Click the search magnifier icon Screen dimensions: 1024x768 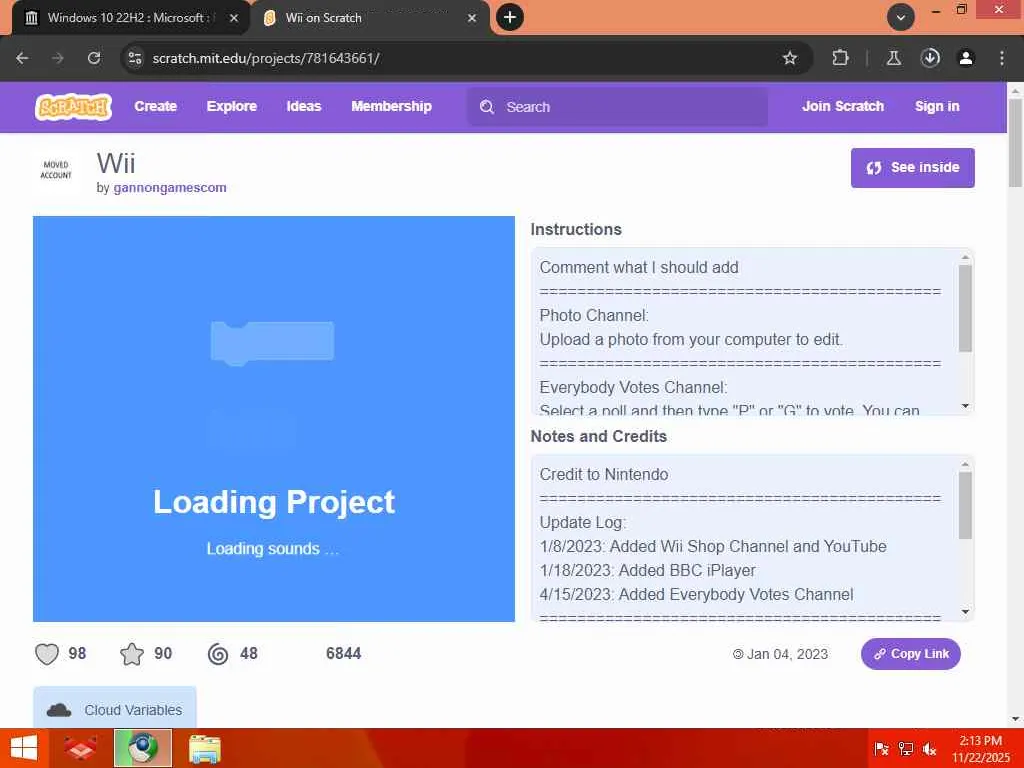tap(487, 107)
